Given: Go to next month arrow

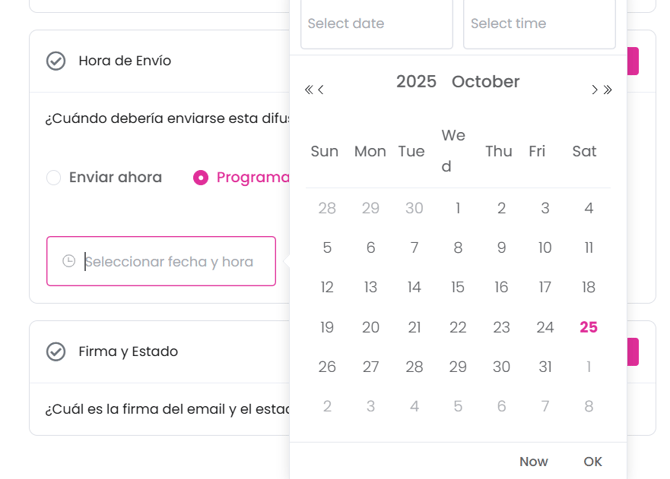Looking at the screenshot, I should [x=594, y=90].
